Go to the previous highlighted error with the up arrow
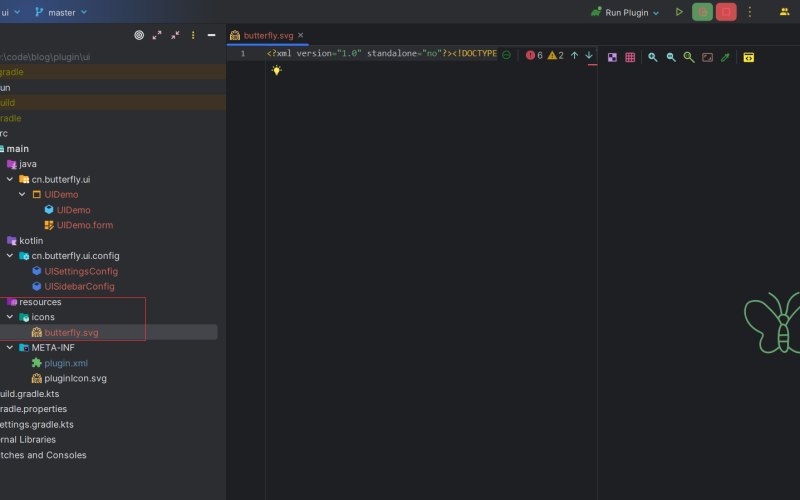 point(574,55)
